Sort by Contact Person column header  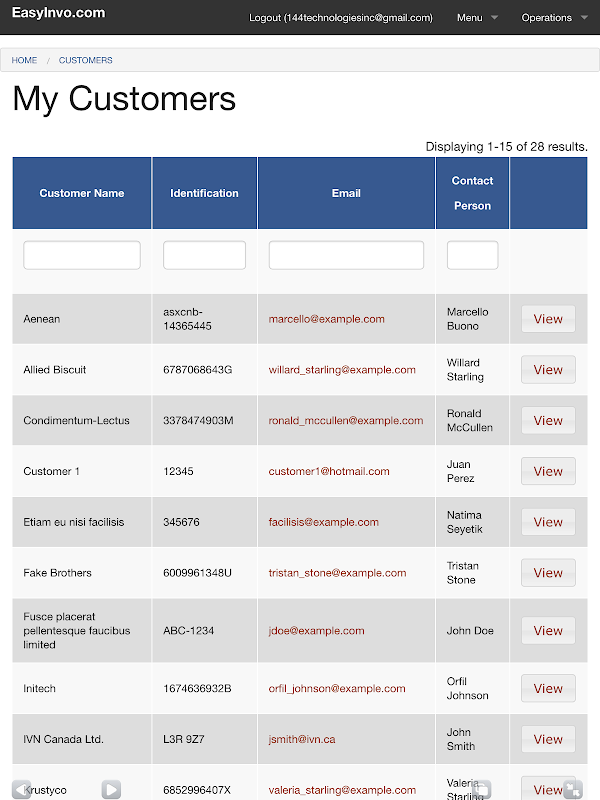[472, 193]
